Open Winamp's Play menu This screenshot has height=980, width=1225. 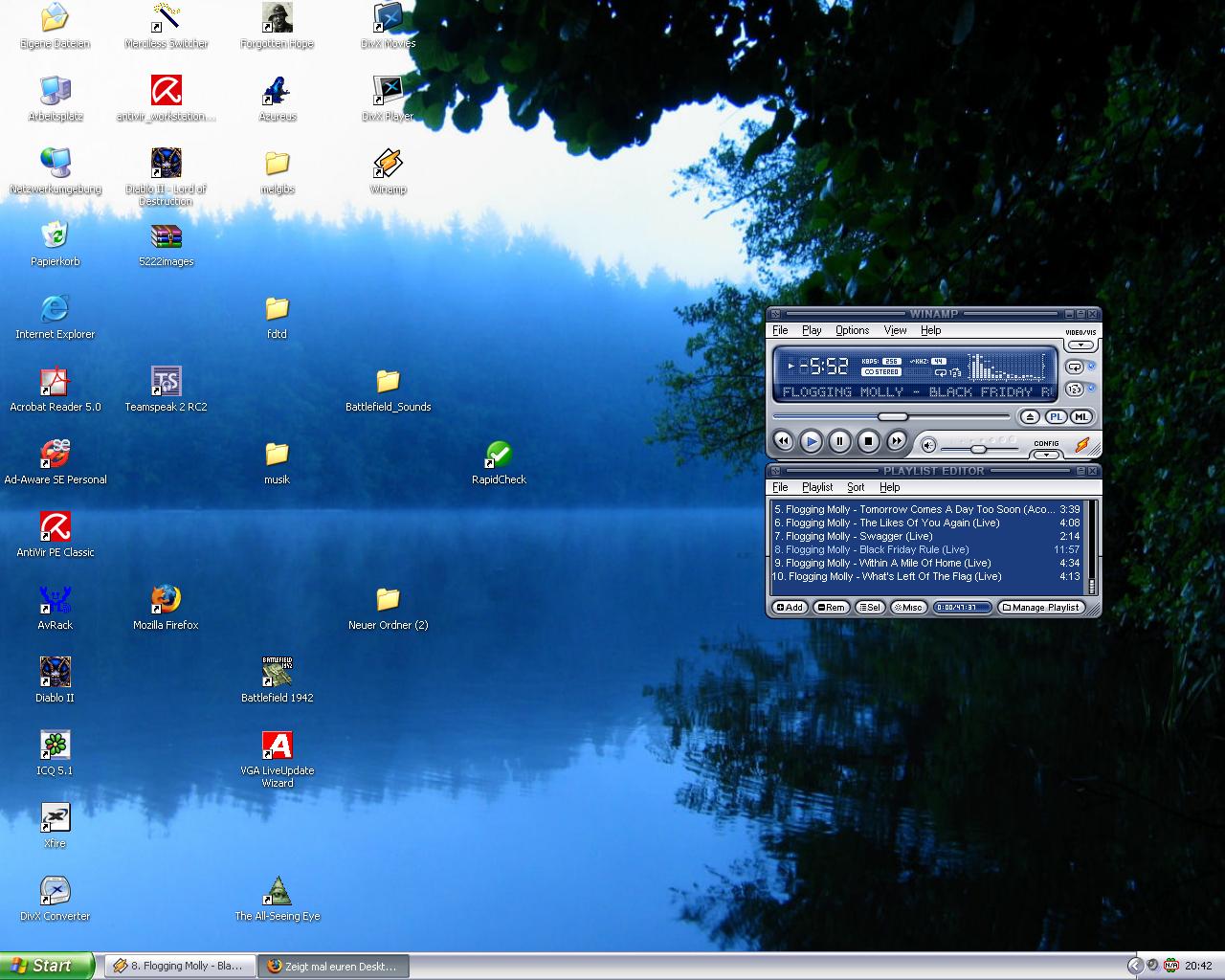812,330
